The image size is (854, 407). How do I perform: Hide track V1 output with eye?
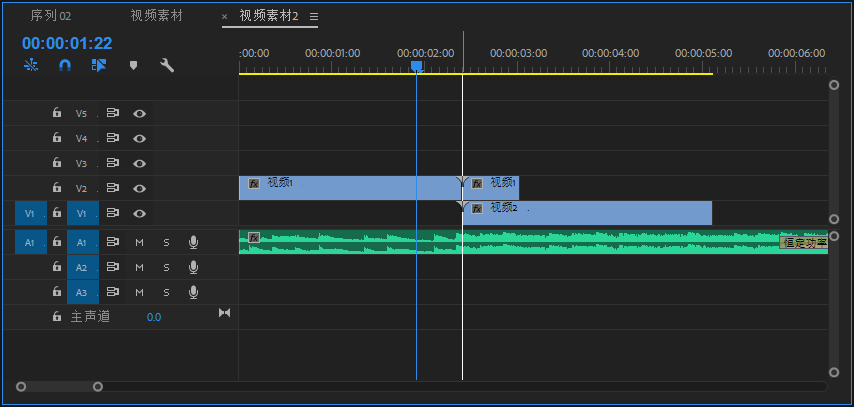click(x=139, y=214)
